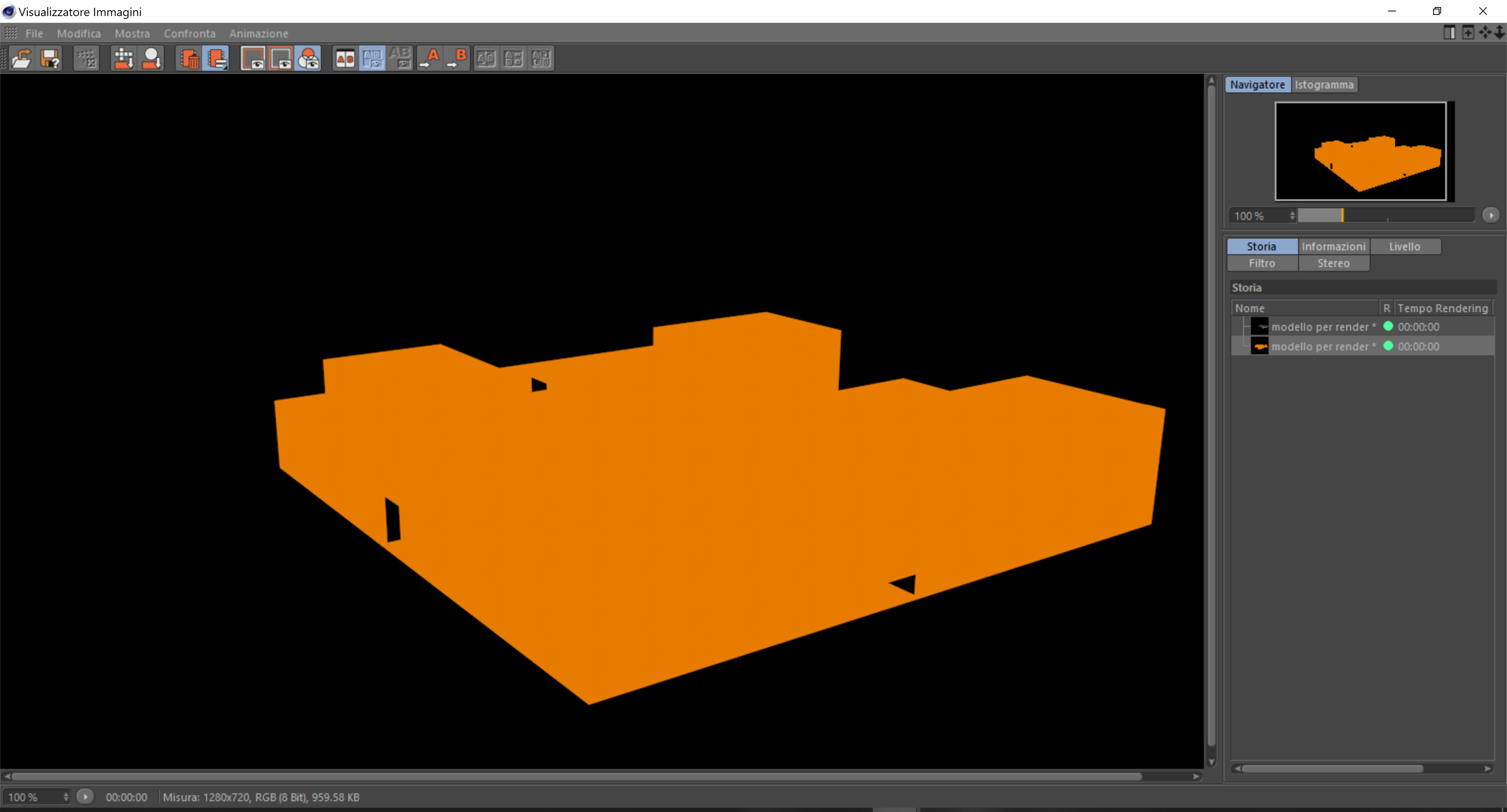Click the Filtro tab button
1507x812 pixels.
1261,263
